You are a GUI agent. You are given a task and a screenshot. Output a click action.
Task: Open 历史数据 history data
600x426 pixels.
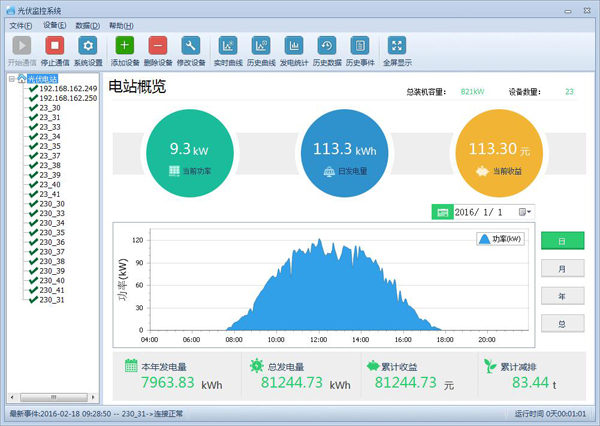[x=327, y=46]
